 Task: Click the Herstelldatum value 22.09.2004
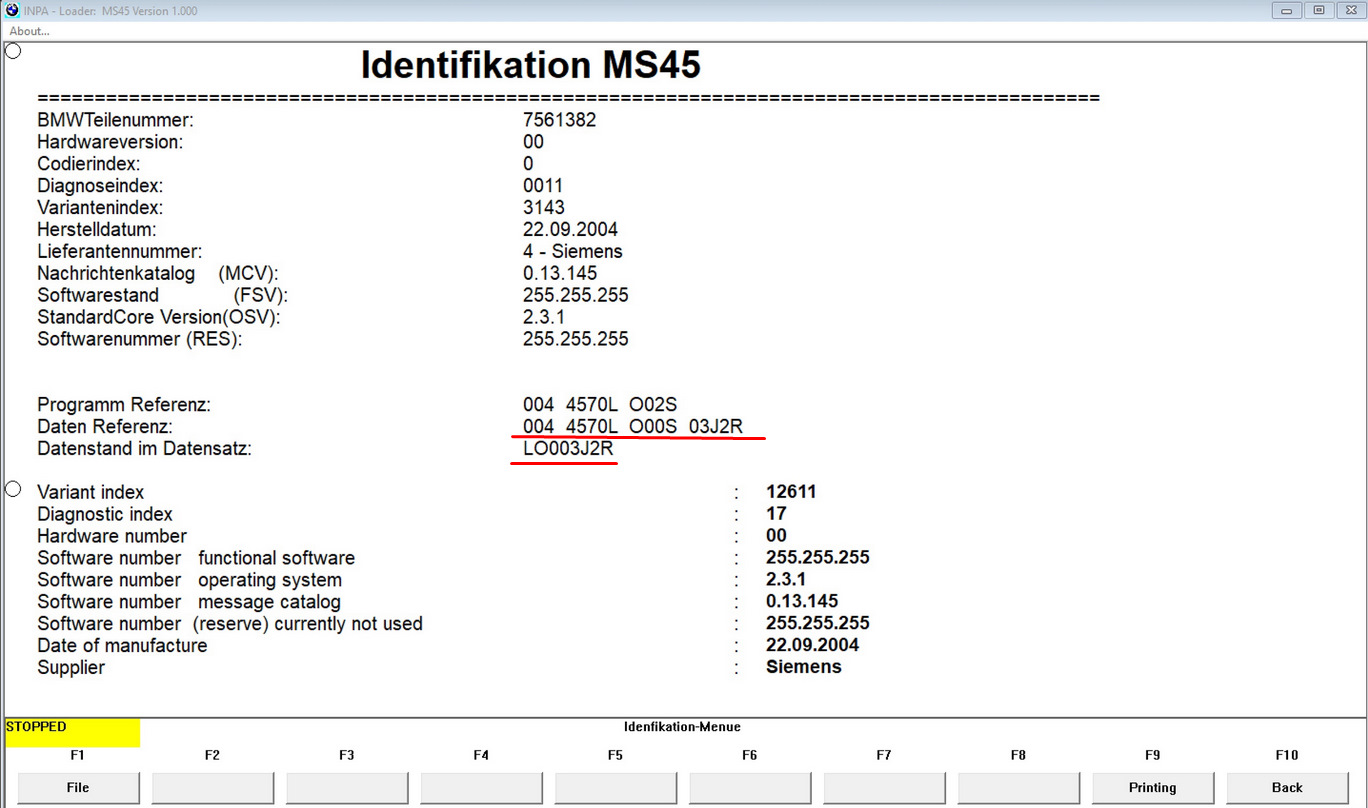[x=568, y=230]
